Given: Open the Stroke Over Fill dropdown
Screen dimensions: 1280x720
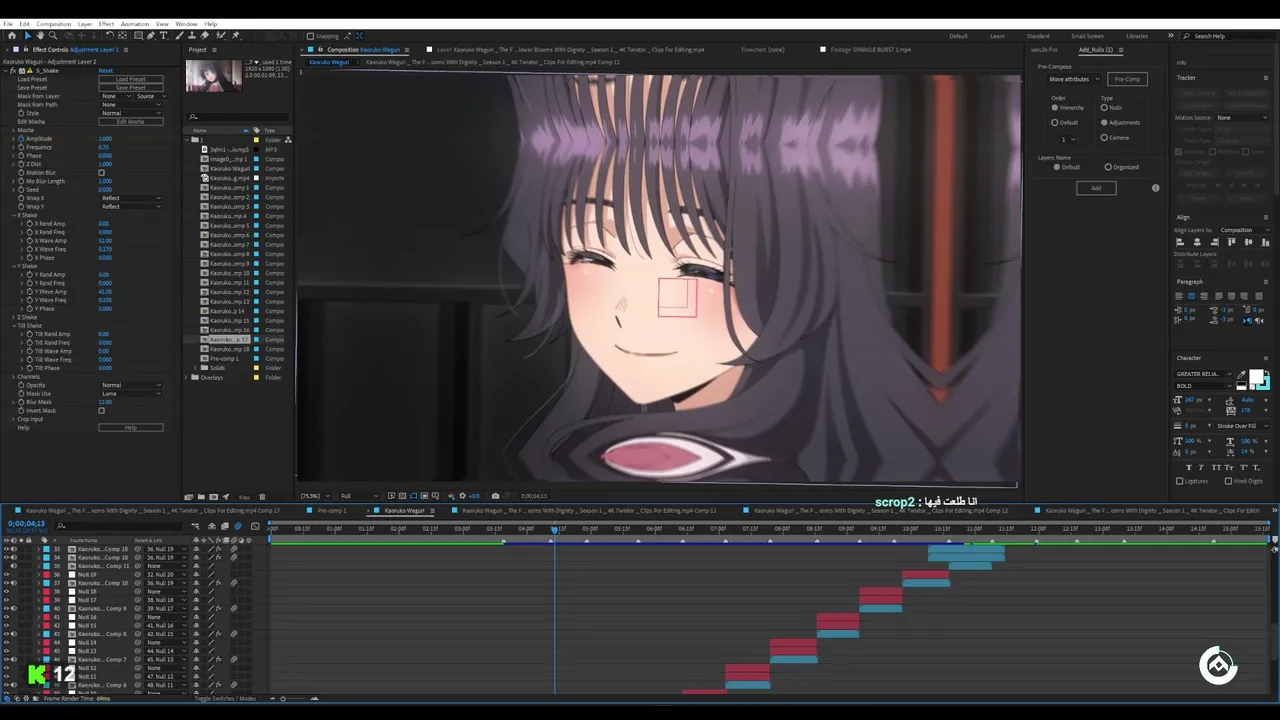Looking at the screenshot, I should coord(1242,426).
